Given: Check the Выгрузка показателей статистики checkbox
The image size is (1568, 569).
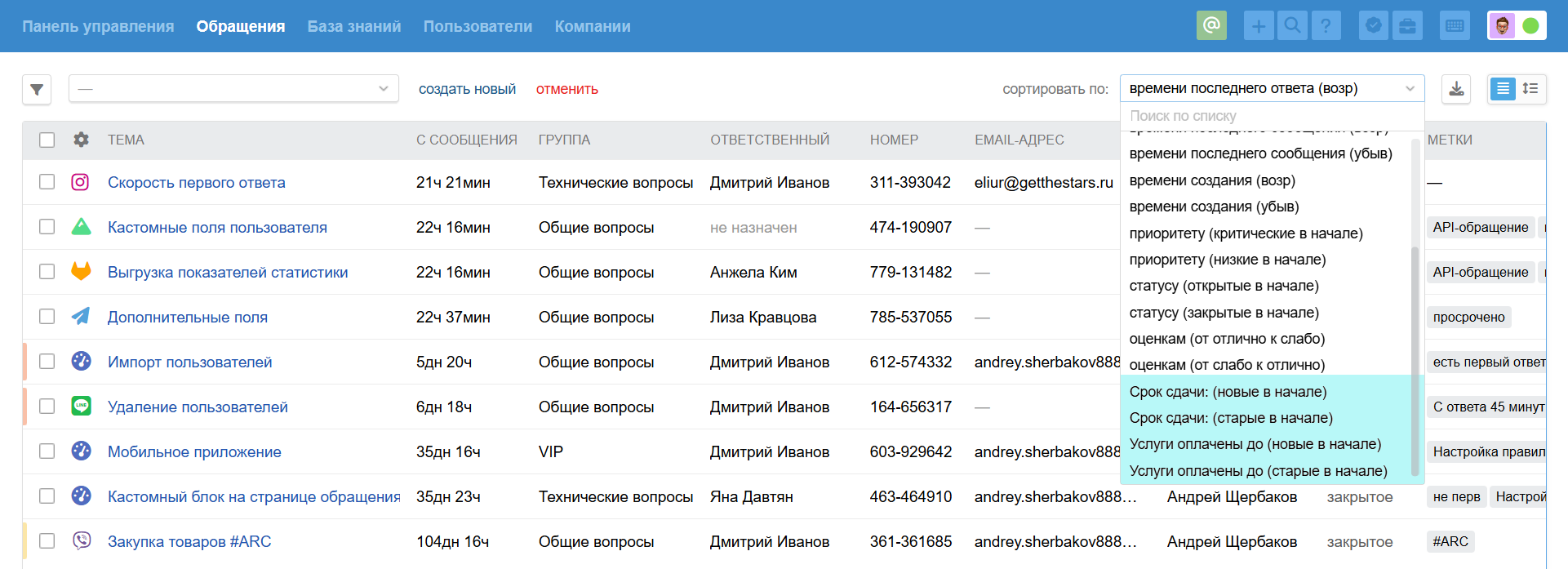Looking at the screenshot, I should click(47, 271).
